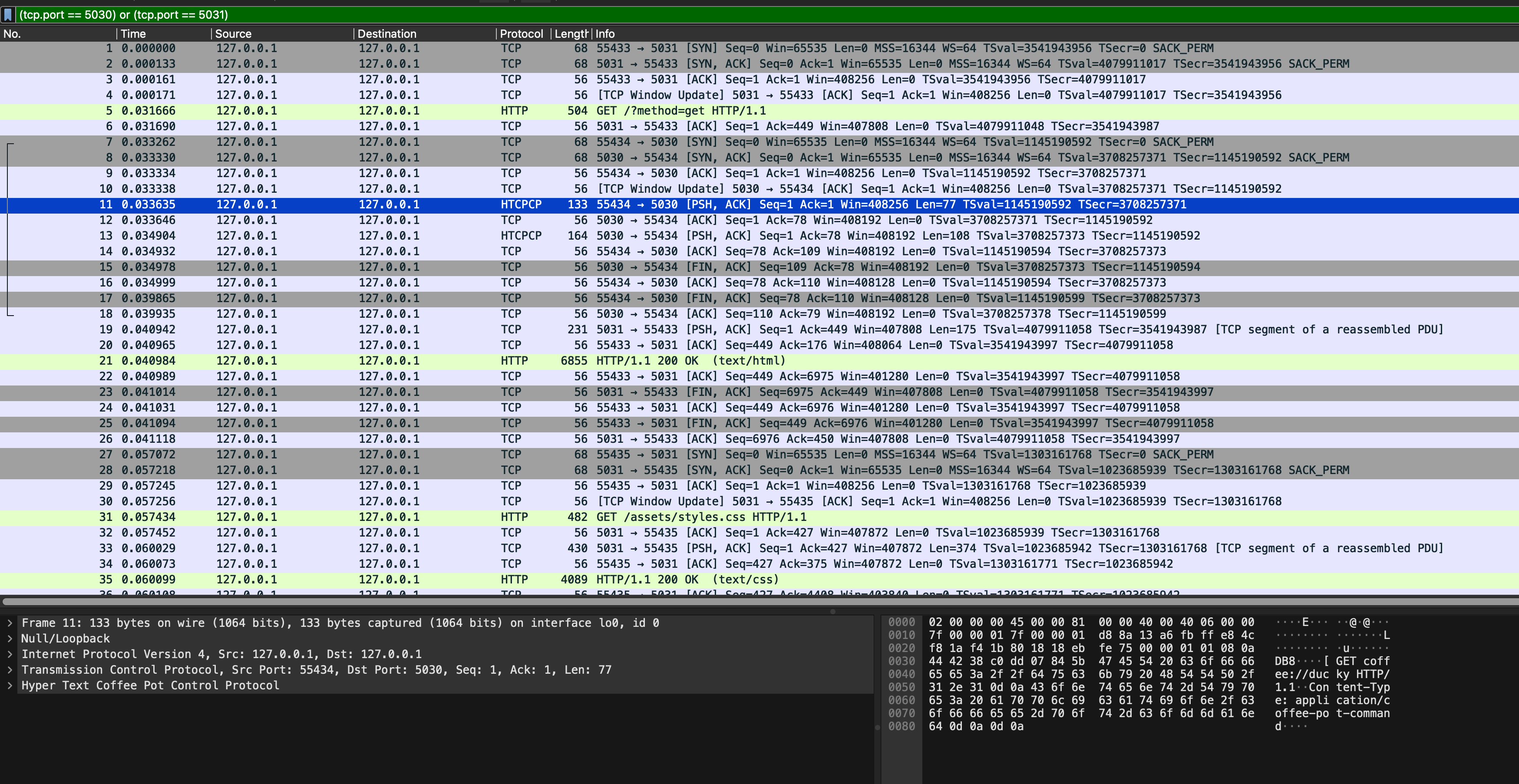The width and height of the screenshot is (1519, 784).
Task: Click the display filter bookmark icon
Action: pyautogui.click(x=8, y=15)
